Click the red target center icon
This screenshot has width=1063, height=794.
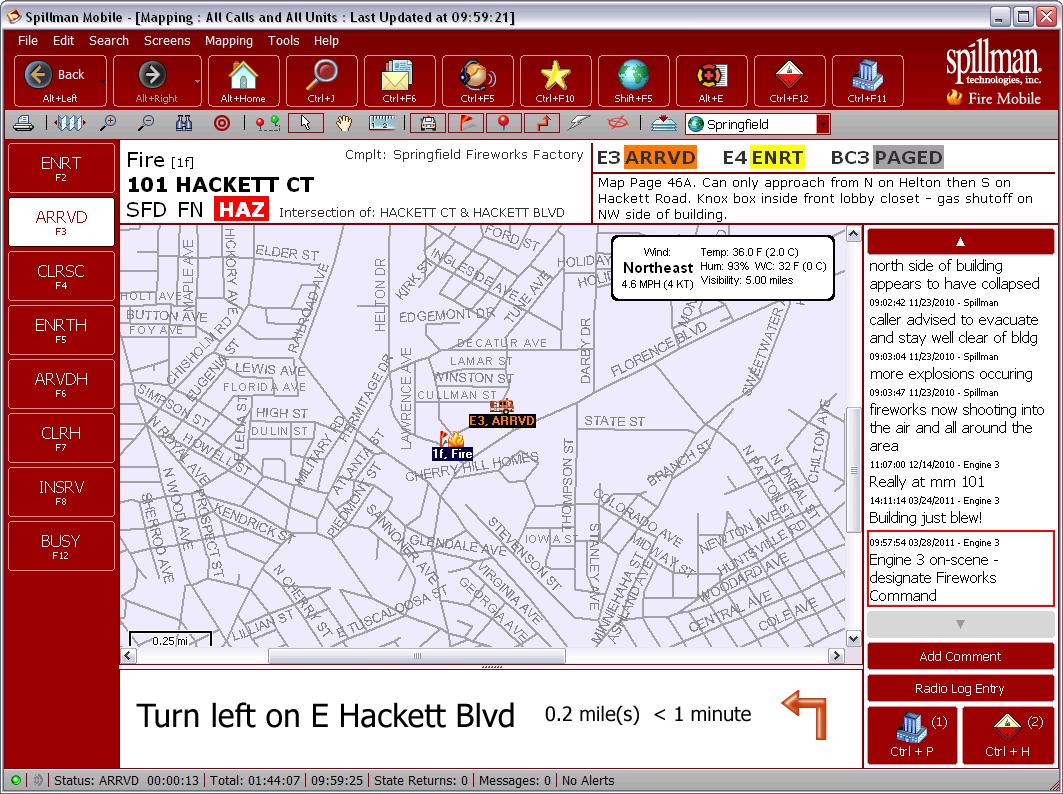coord(222,123)
